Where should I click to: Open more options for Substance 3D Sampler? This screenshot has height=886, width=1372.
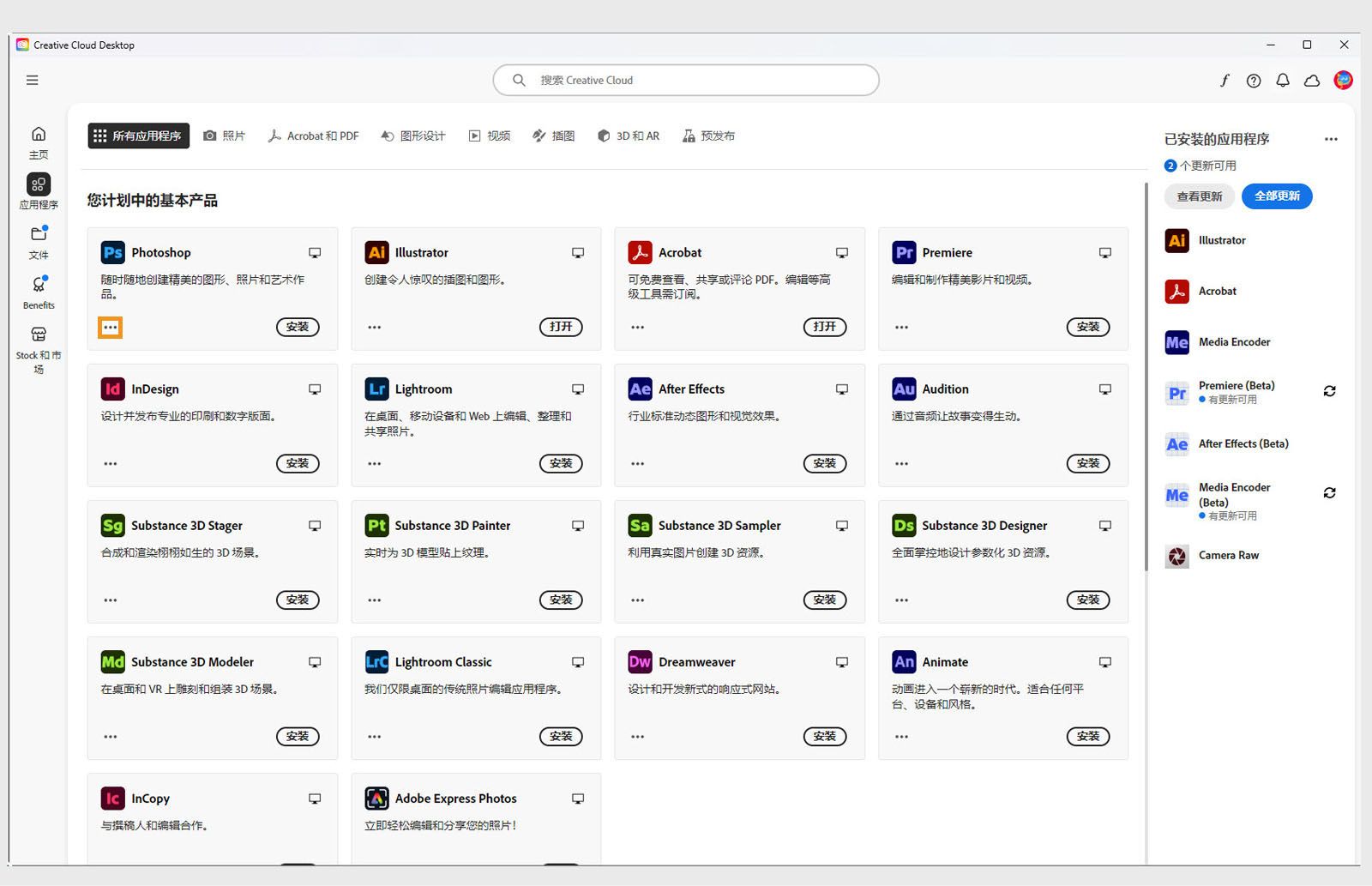638,600
